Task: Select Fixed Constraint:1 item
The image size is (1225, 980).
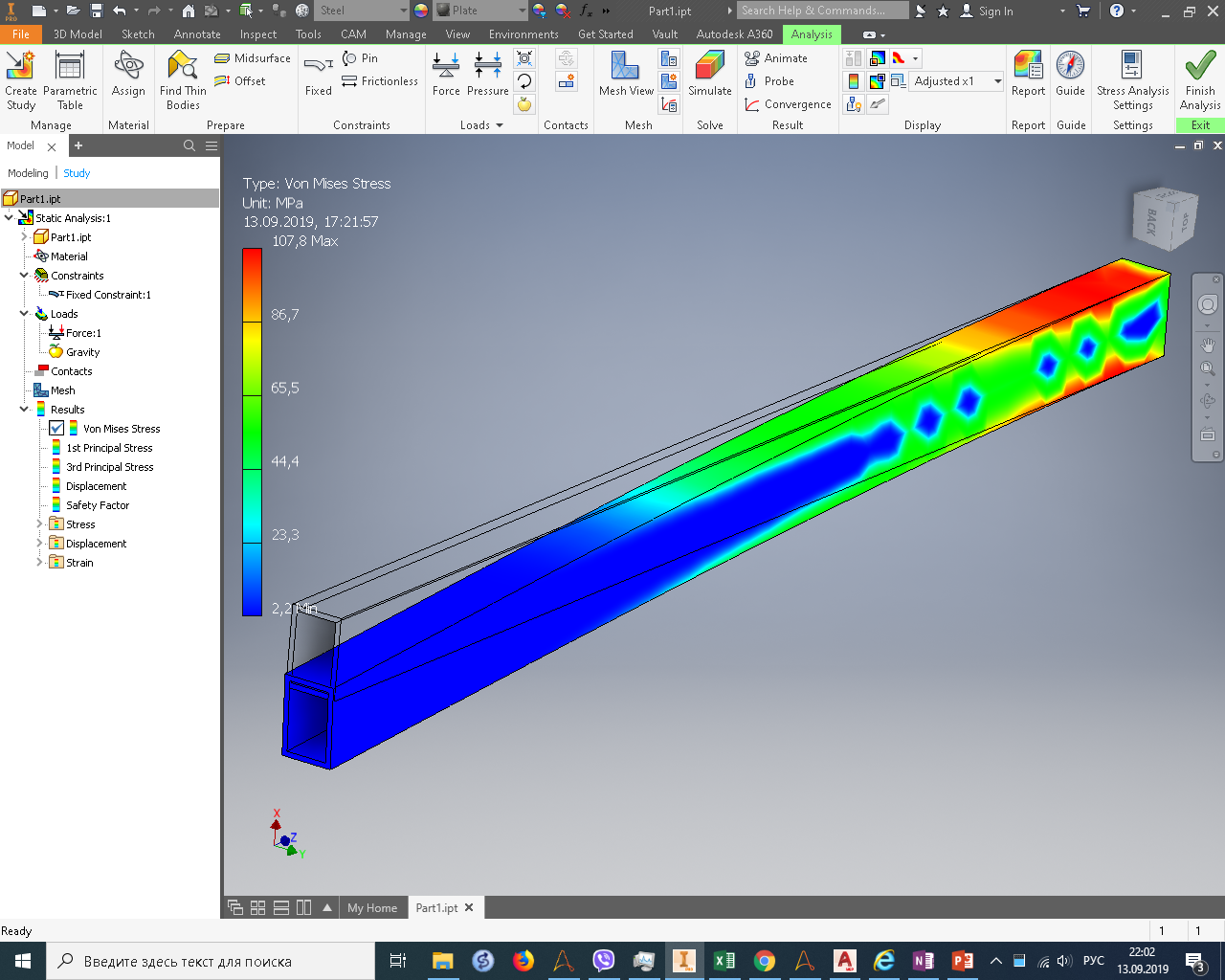Action: coord(108,295)
